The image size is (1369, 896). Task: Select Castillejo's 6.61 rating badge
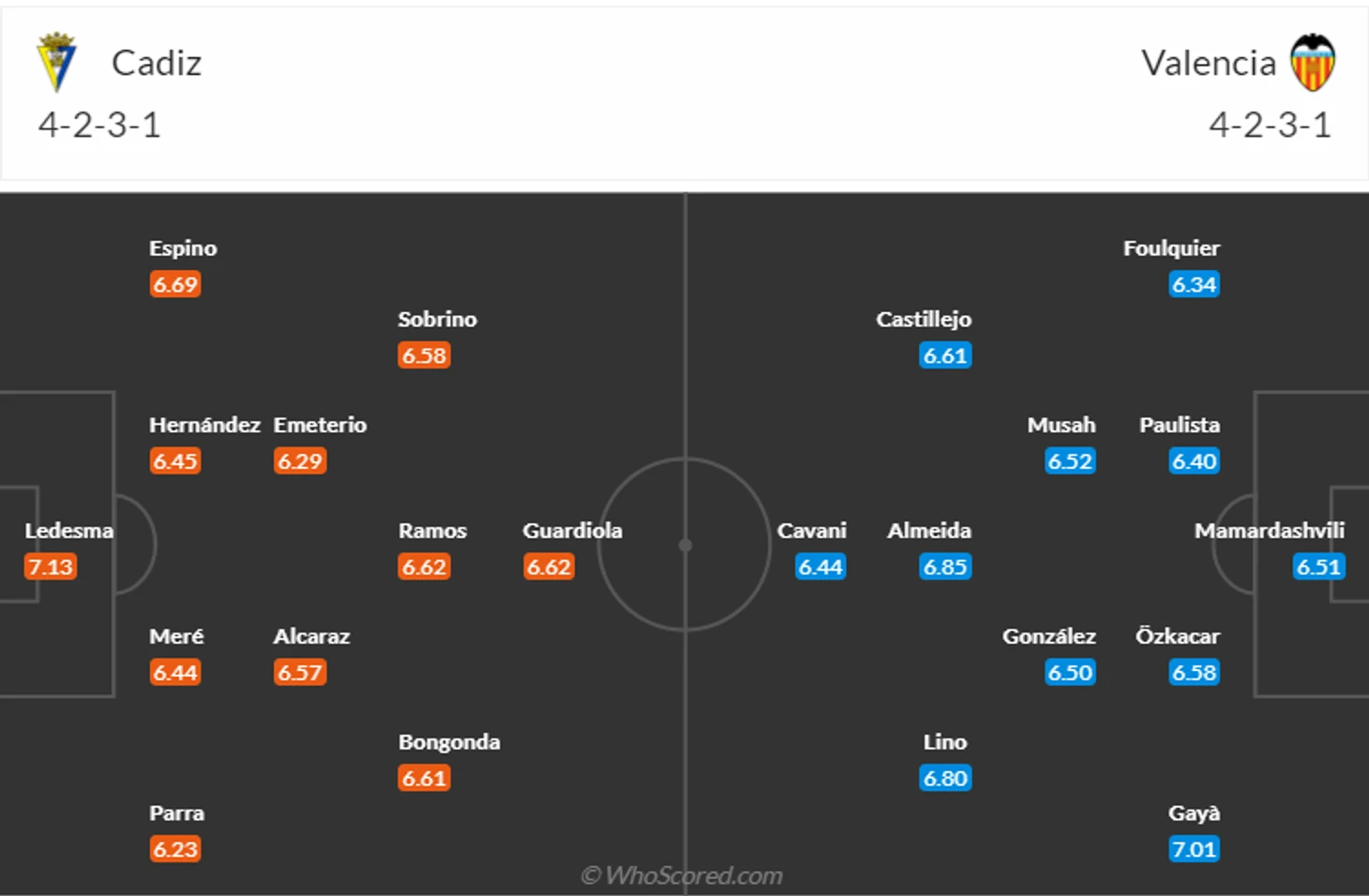tap(945, 355)
